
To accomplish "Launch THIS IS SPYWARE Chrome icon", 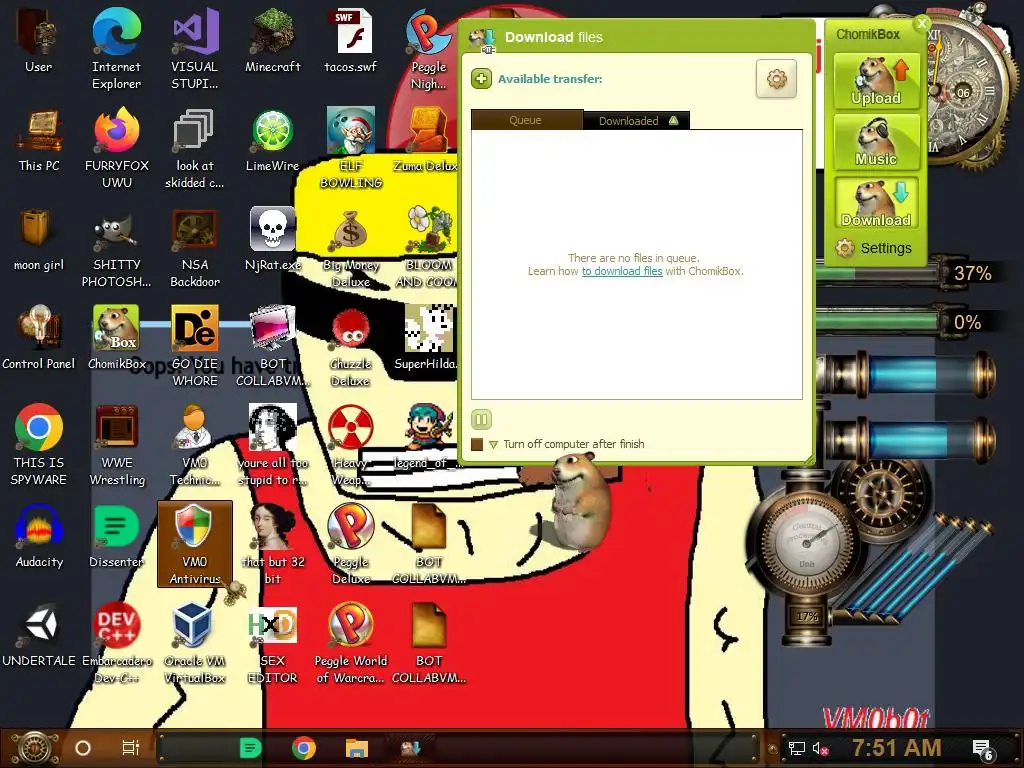I will (x=39, y=445).
